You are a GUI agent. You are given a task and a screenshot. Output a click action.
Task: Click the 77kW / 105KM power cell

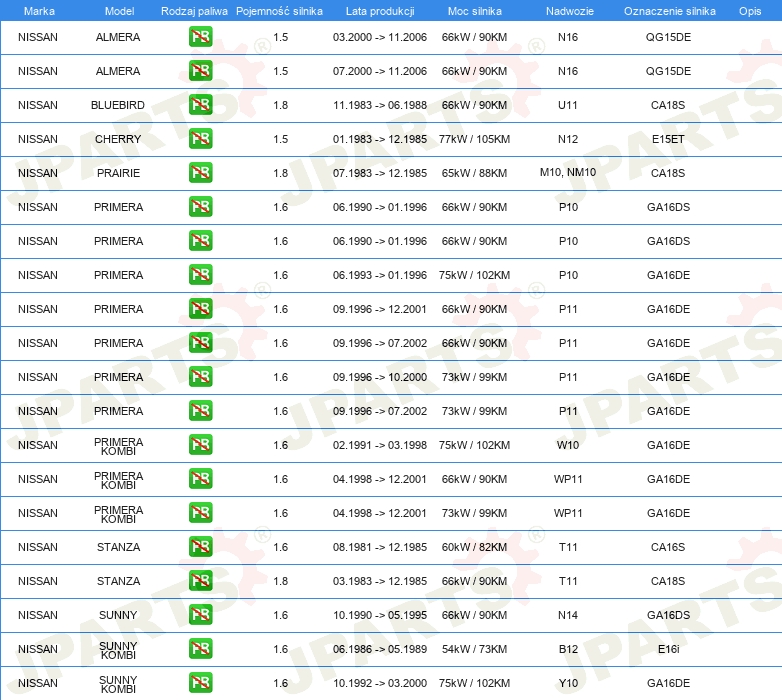pyautogui.click(x=474, y=139)
